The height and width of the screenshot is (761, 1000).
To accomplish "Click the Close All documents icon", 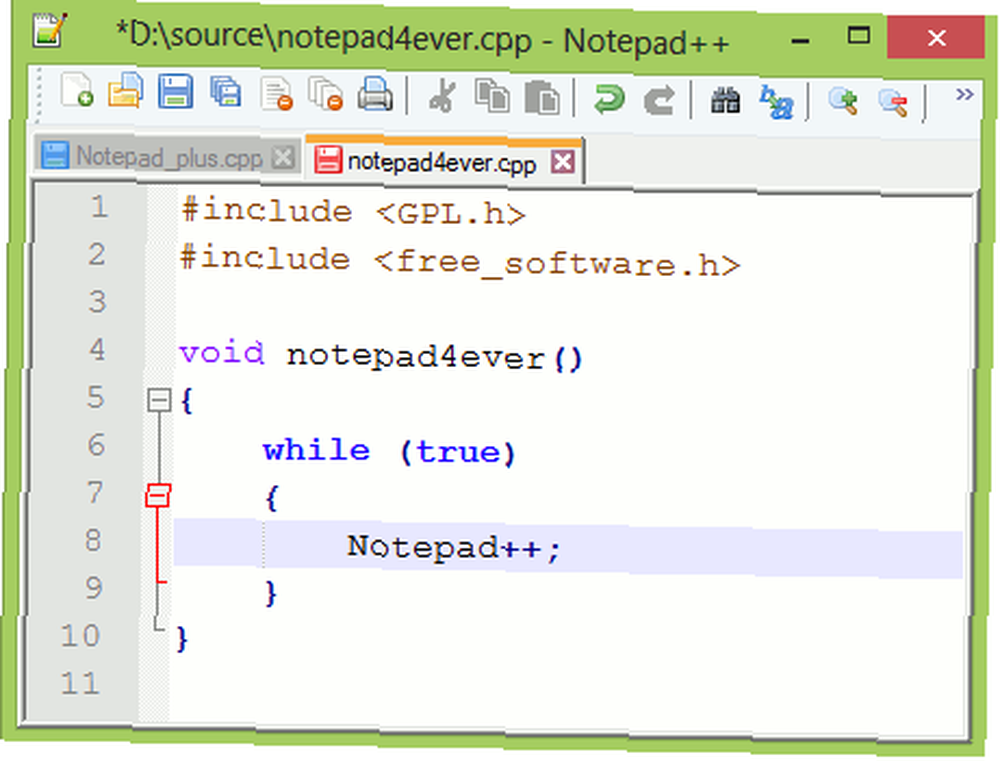I will 326,95.
